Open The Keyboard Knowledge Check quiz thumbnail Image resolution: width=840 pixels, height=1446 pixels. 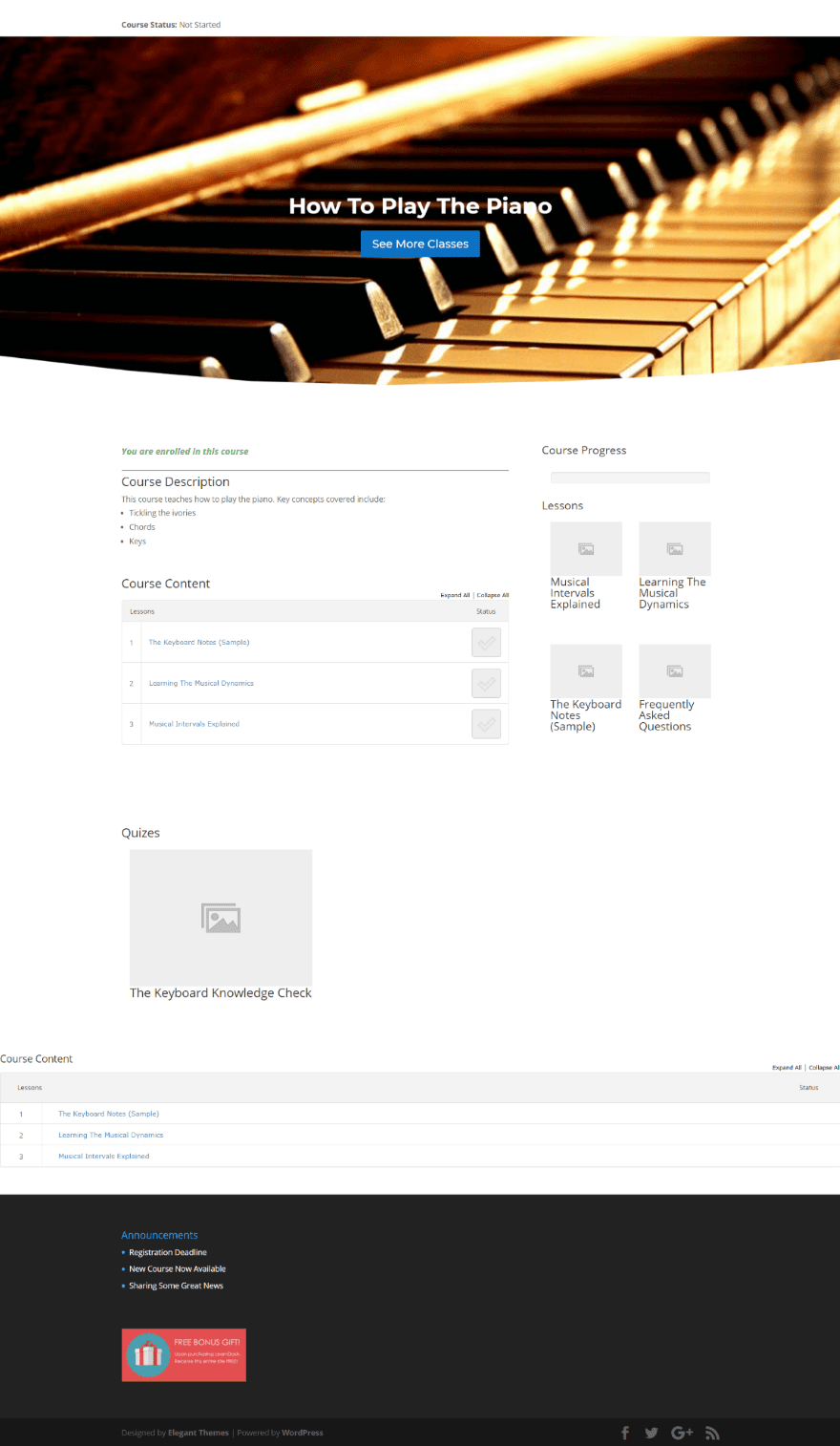220,918
